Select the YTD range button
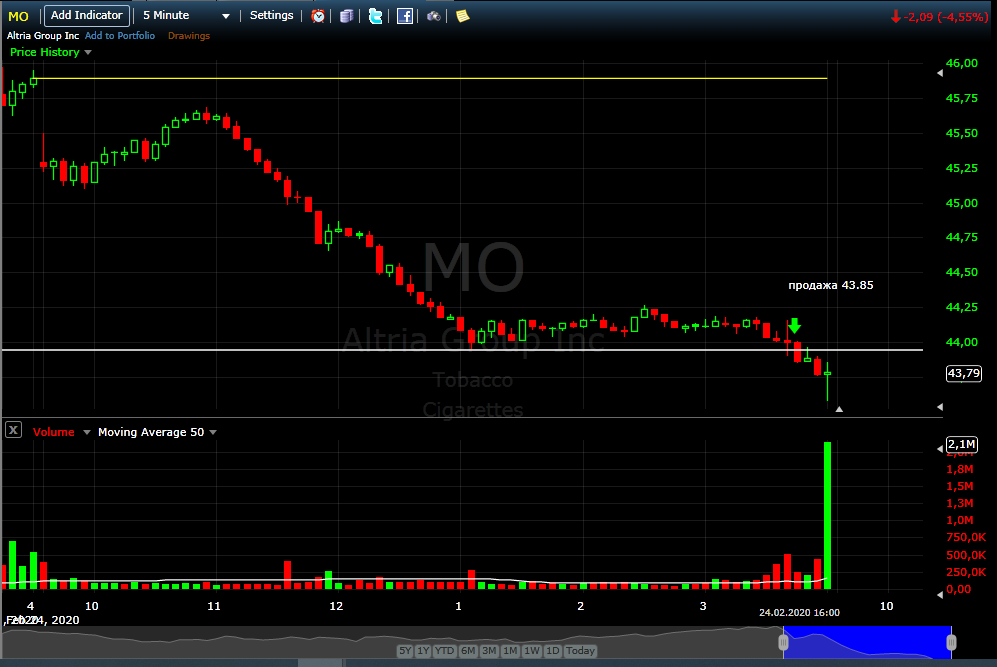 444,650
